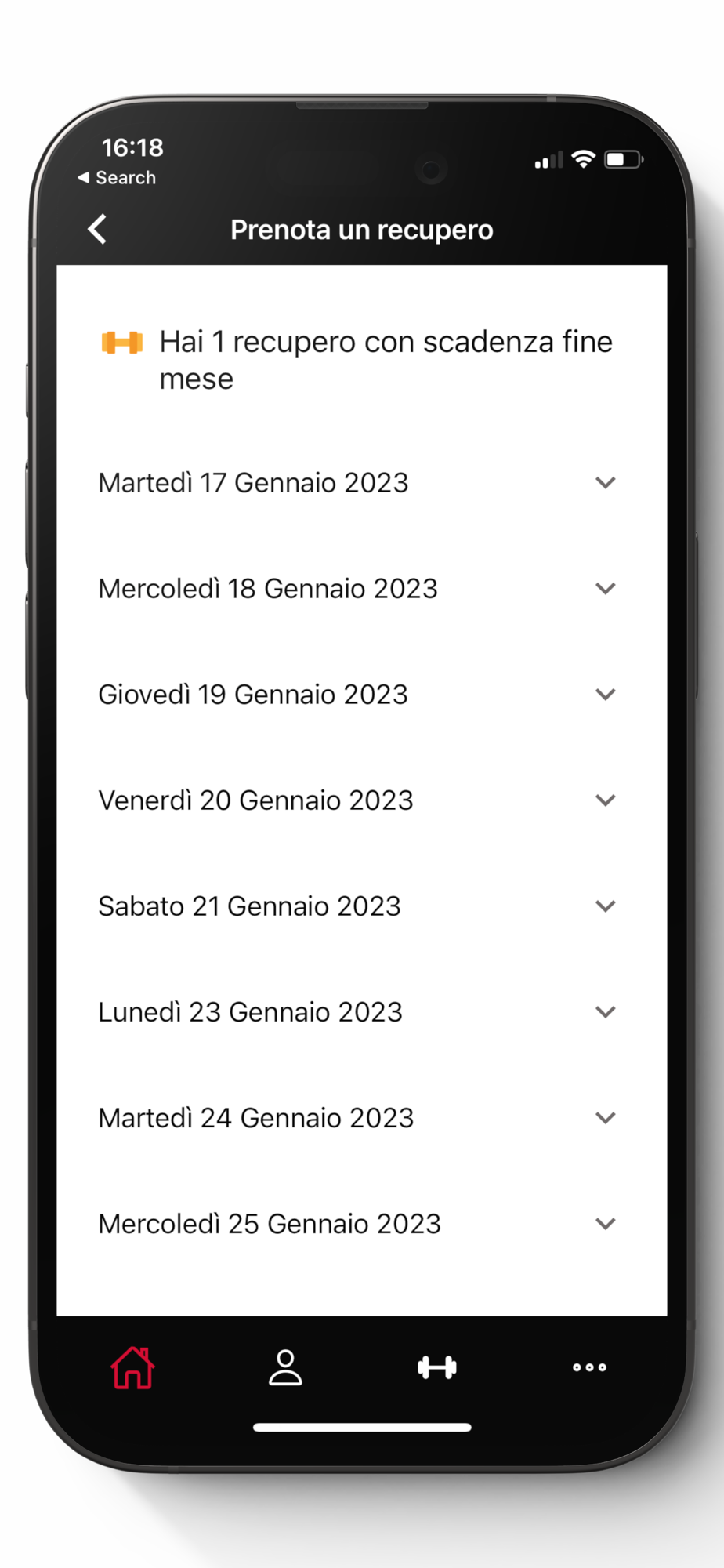Tap the Wi-Fi status icon
This screenshot has width=724, height=1568.
(583, 159)
